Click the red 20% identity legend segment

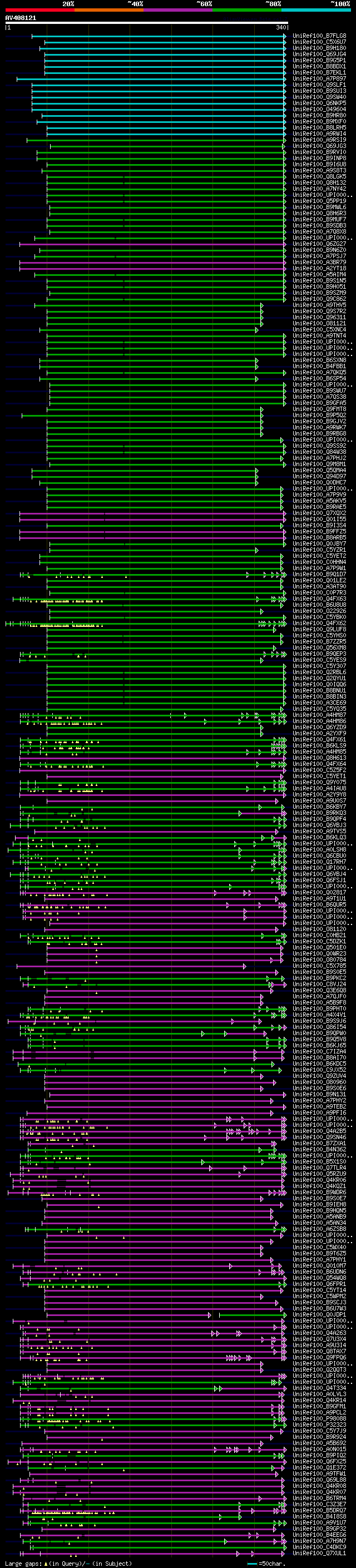click(39, 10)
